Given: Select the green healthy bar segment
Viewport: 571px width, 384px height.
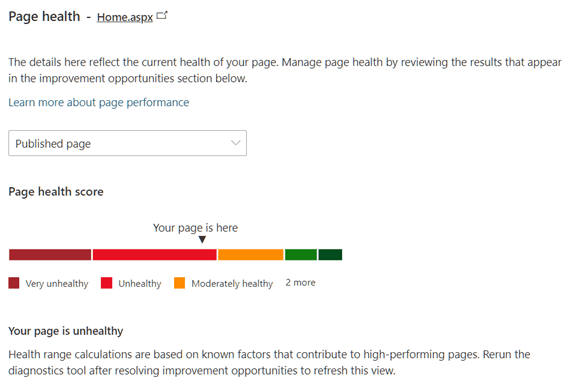Looking at the screenshot, I should point(301,255).
